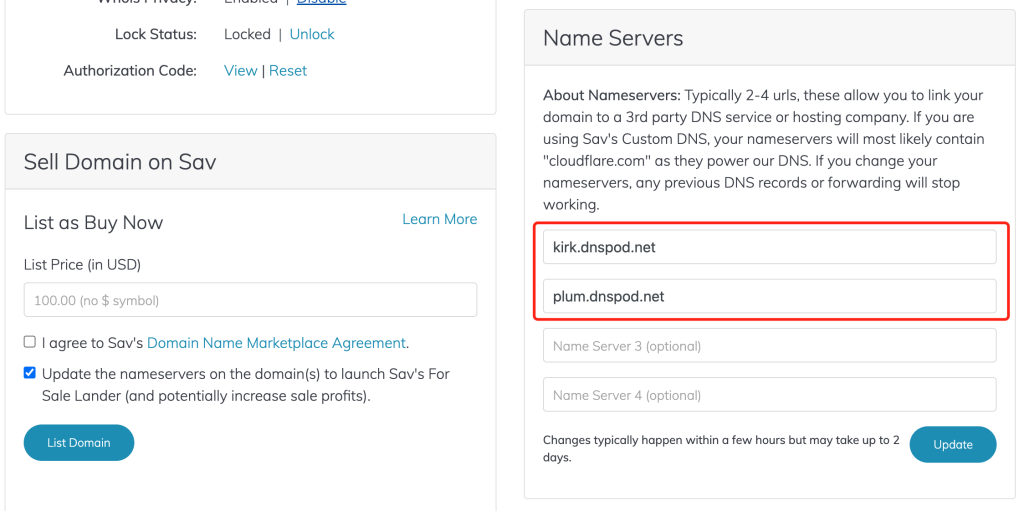Click the List as Buy Now title

pyautogui.click(x=93, y=223)
